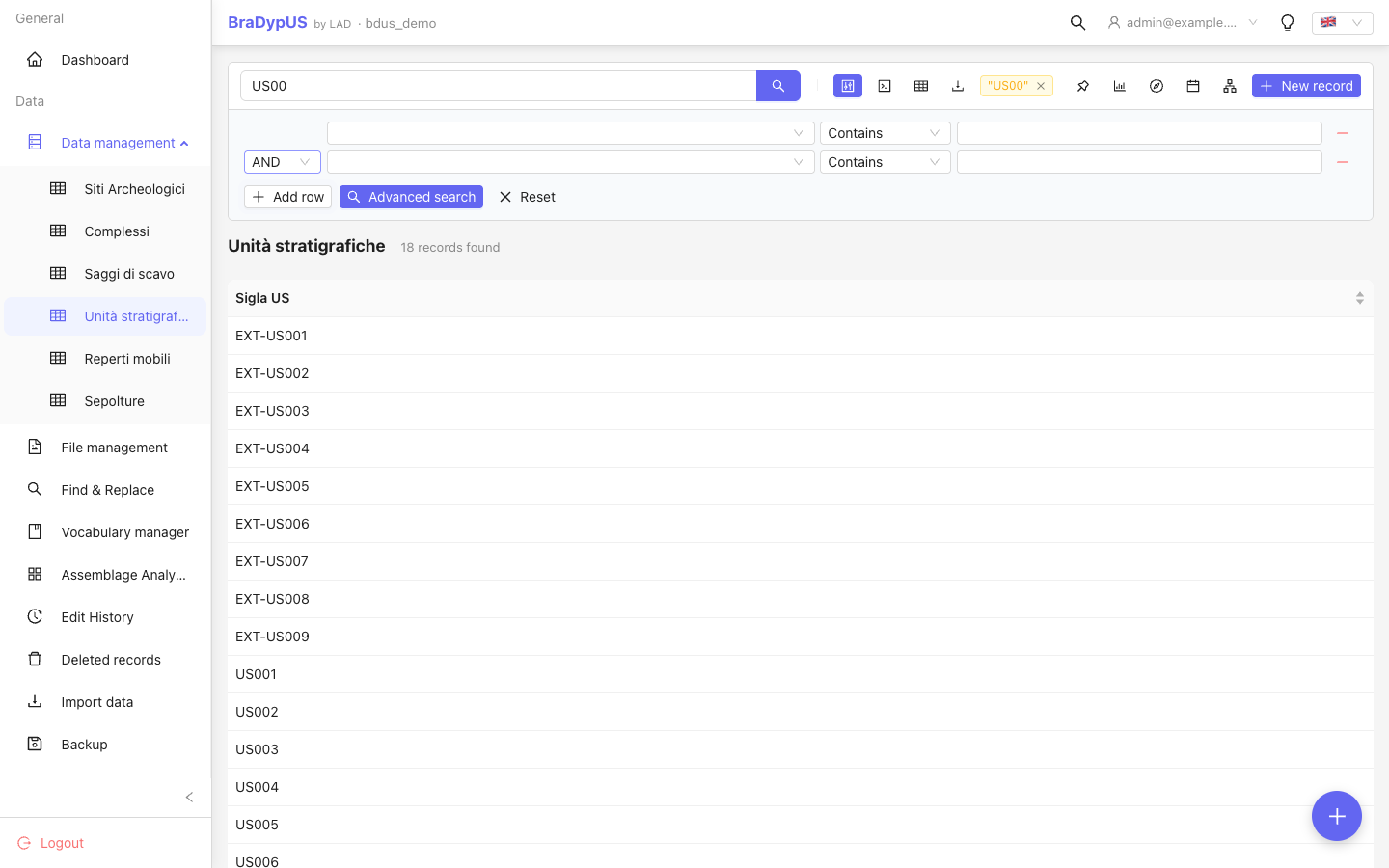This screenshot has height=868, width=1389.
Task: Remove the first filter row
Action: (x=1343, y=133)
